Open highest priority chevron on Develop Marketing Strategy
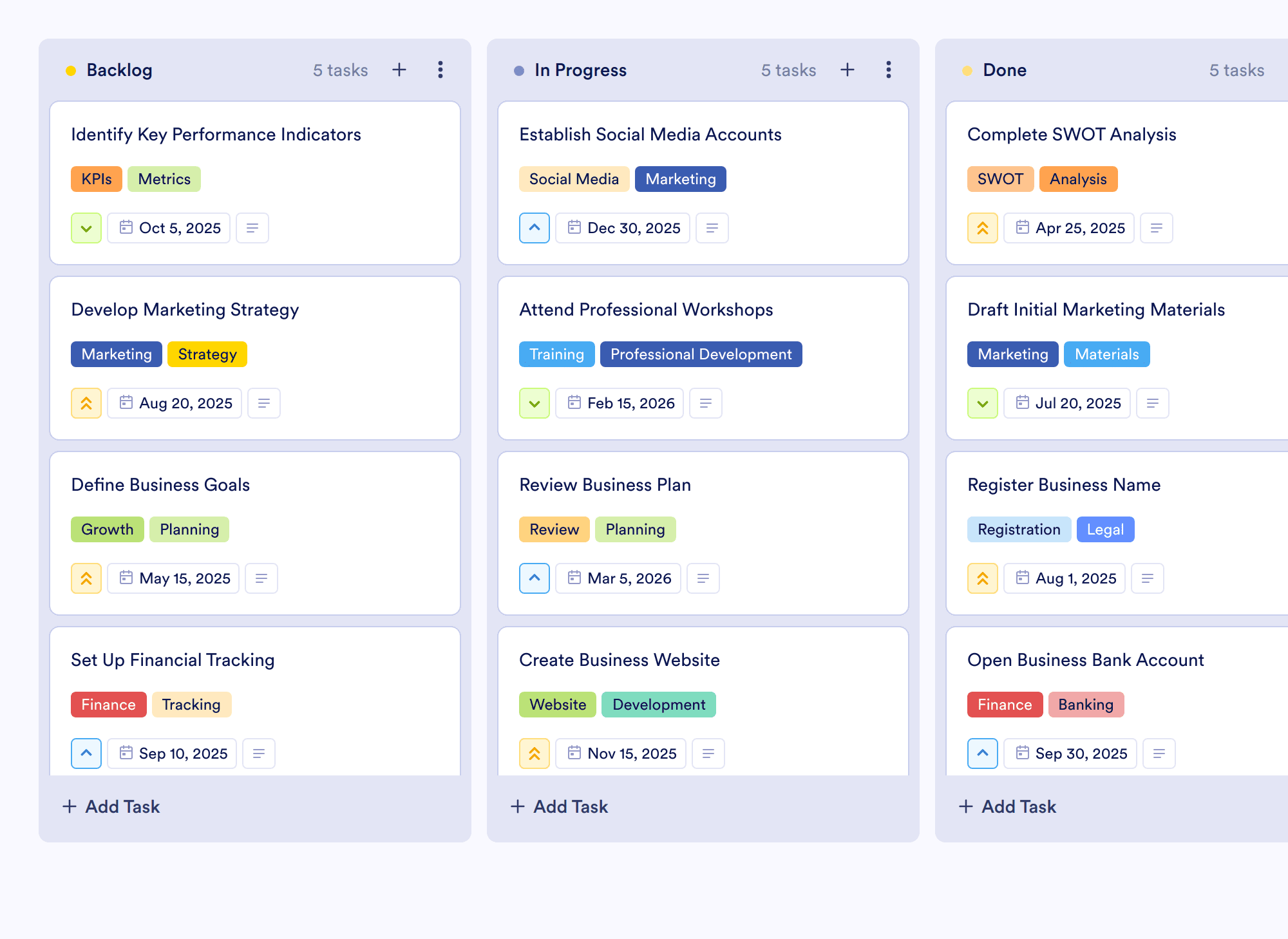 [x=86, y=403]
